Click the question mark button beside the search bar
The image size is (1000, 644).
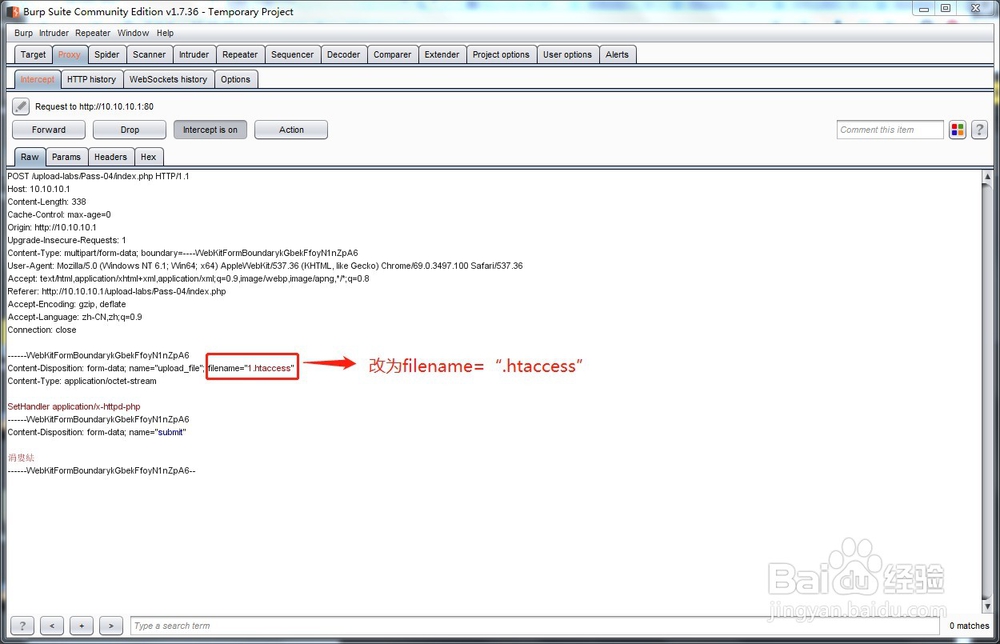22,626
